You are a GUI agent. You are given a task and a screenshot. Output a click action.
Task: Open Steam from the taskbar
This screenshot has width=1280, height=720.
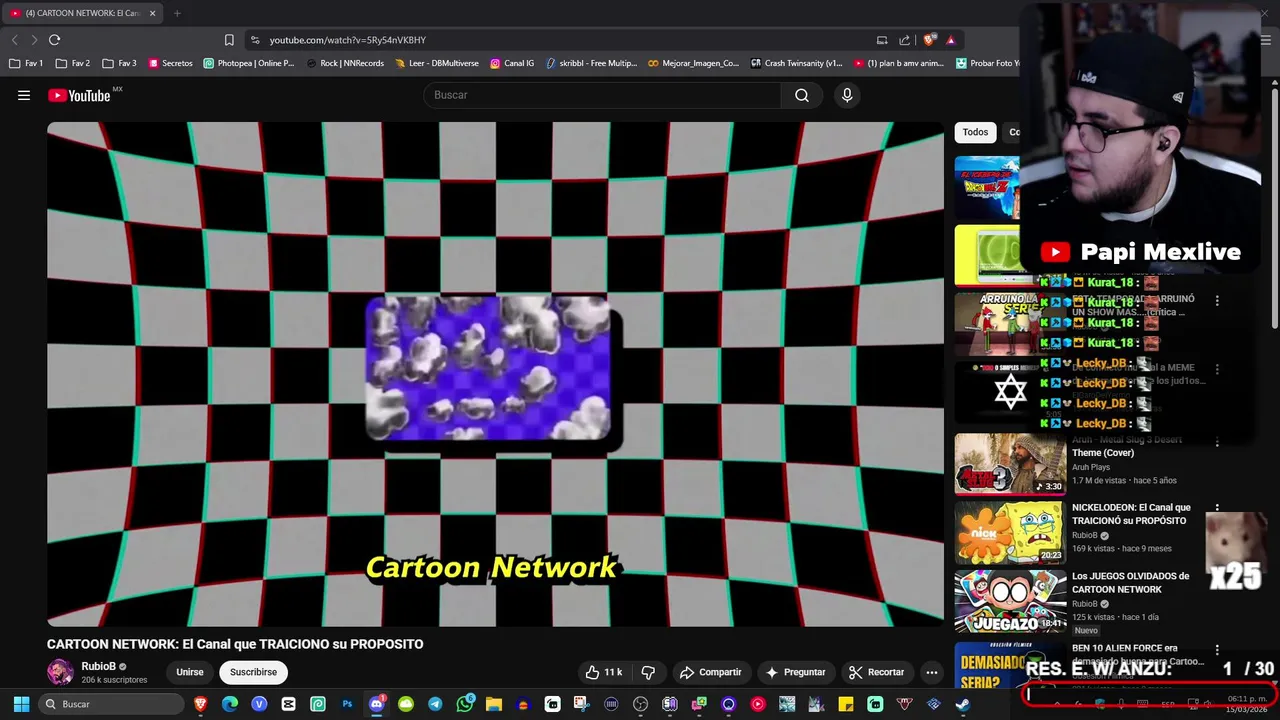tap(962, 704)
